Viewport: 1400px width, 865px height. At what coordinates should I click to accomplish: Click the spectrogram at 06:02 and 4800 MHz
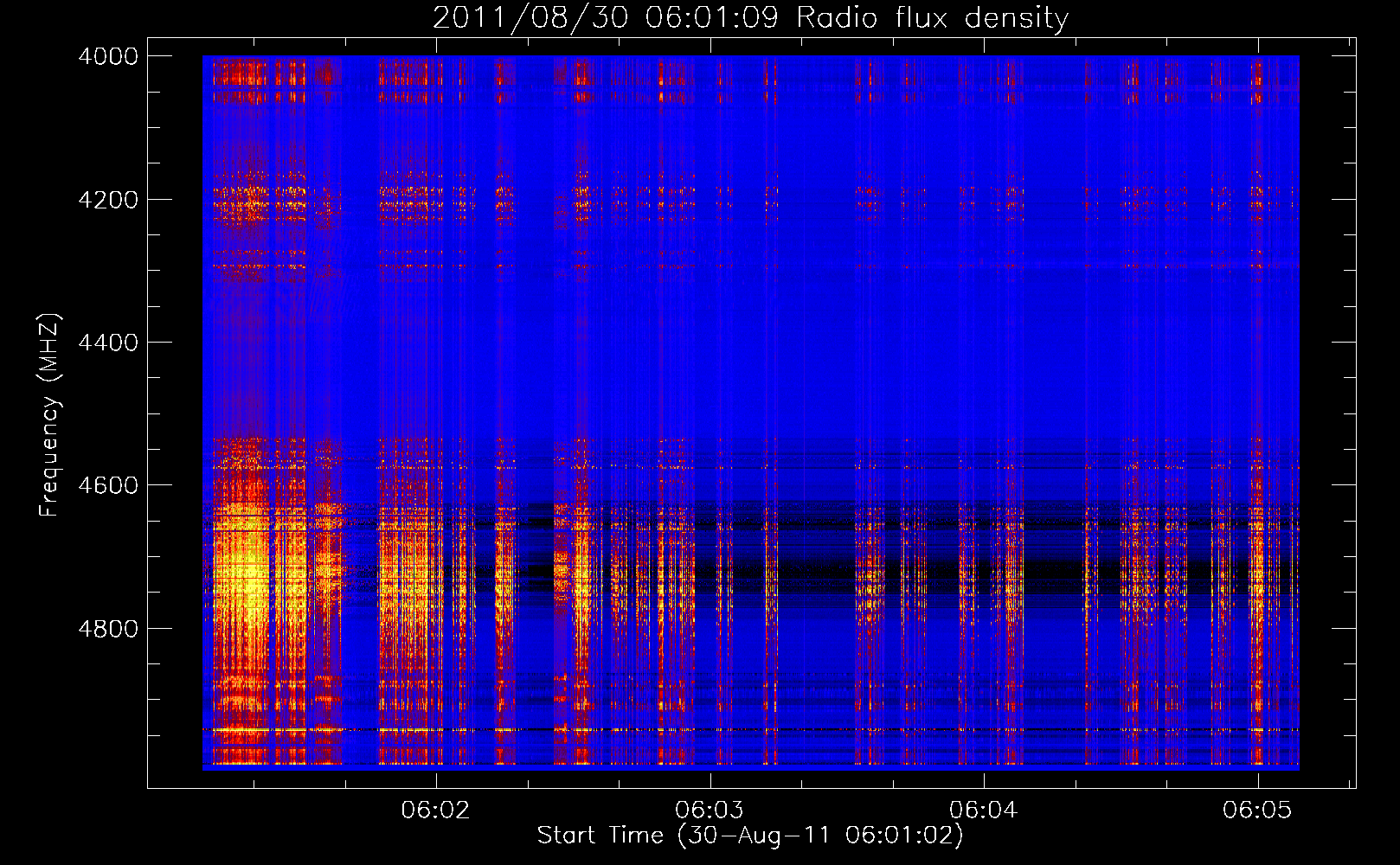pos(436,628)
